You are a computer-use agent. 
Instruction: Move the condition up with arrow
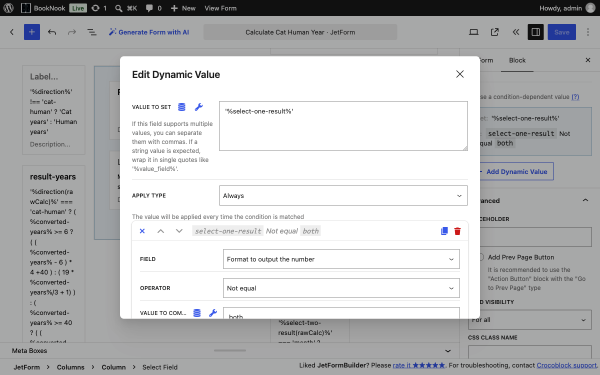click(161, 231)
